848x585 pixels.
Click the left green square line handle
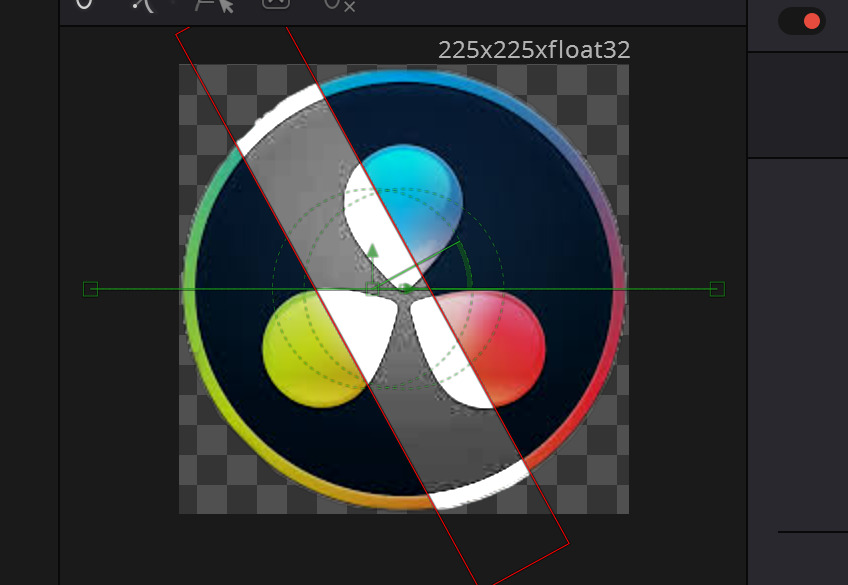coord(90,289)
